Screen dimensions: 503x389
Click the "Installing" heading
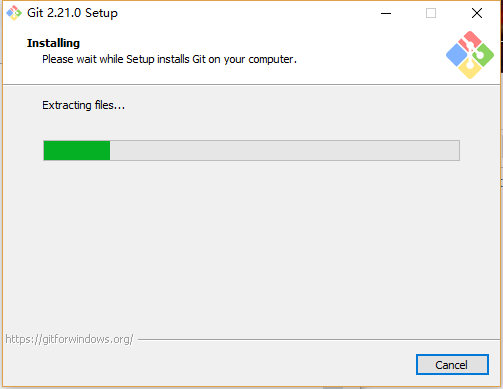53,43
